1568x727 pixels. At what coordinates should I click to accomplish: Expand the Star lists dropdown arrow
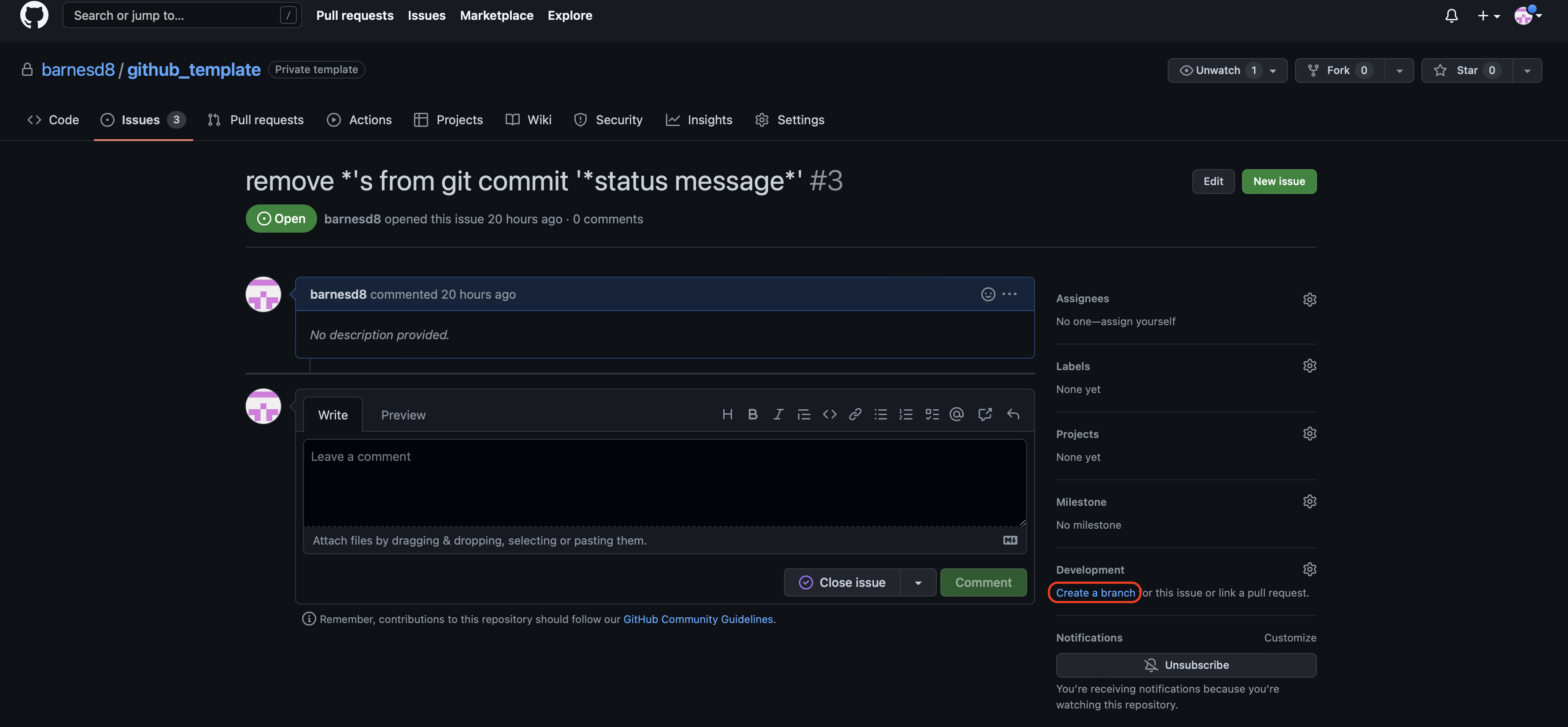[1527, 70]
